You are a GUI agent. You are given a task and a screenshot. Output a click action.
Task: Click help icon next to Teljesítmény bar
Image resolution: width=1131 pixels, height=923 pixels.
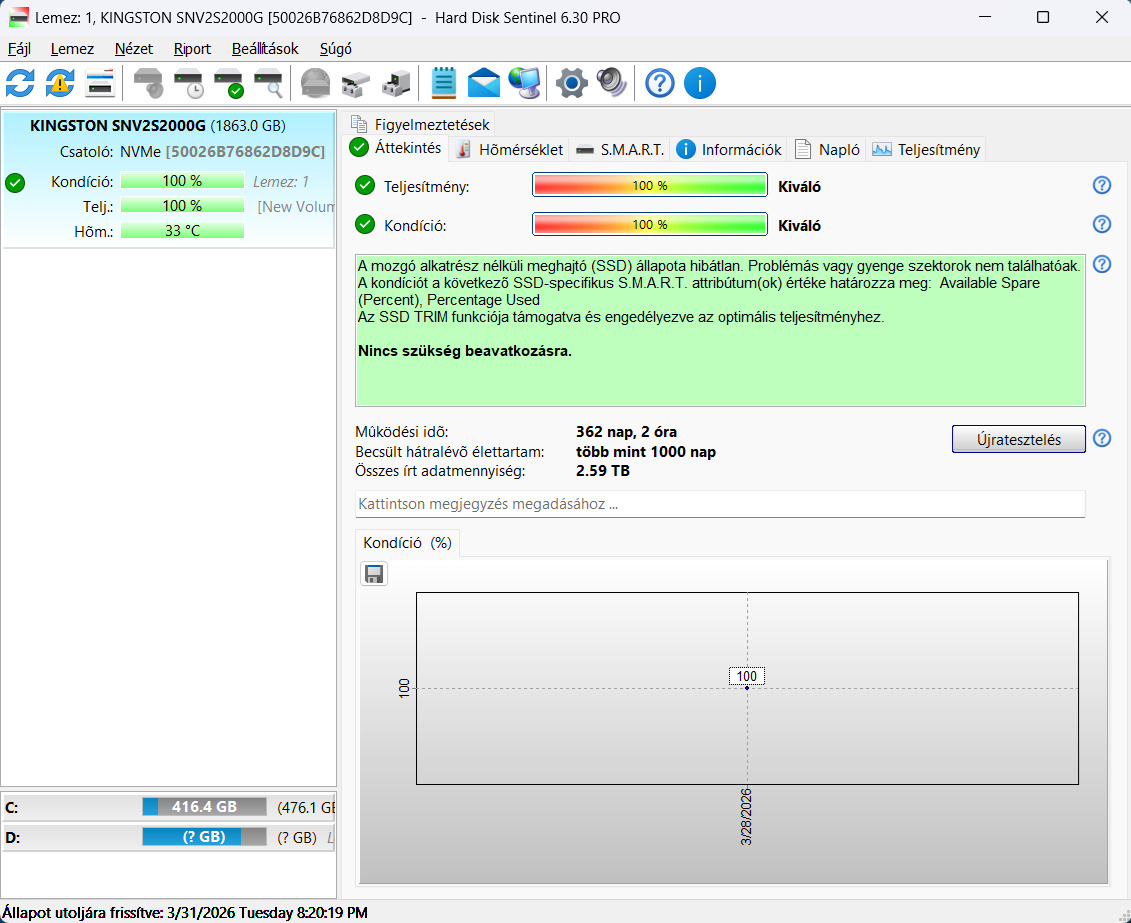[1101, 185]
